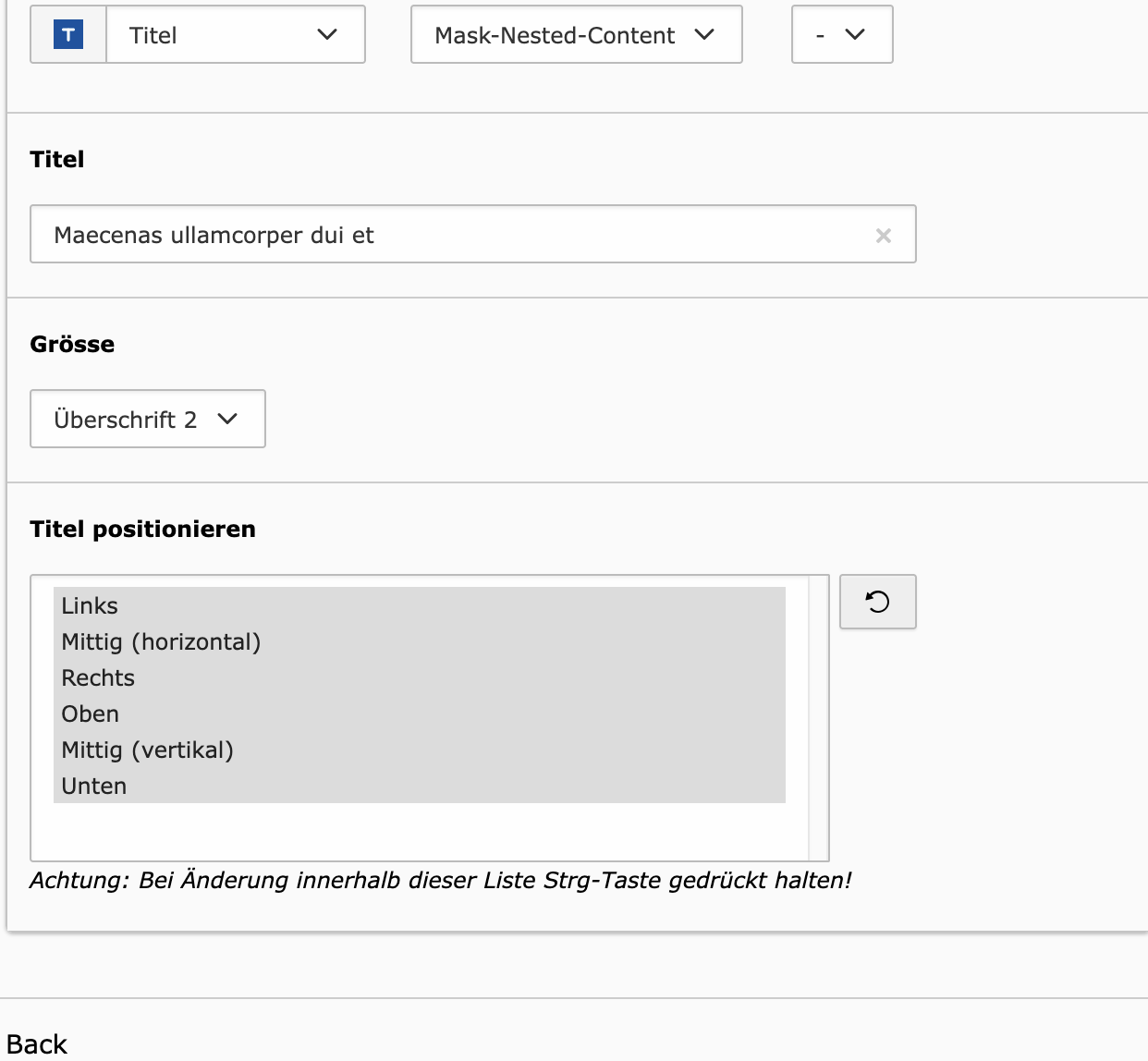Click the blue T content type icon
The width and height of the screenshot is (1148, 1061).
pyautogui.click(x=68, y=35)
